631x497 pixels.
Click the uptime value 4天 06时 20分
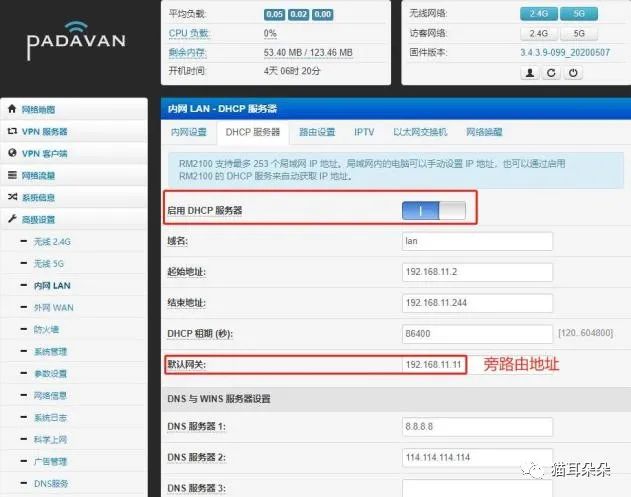(x=292, y=71)
